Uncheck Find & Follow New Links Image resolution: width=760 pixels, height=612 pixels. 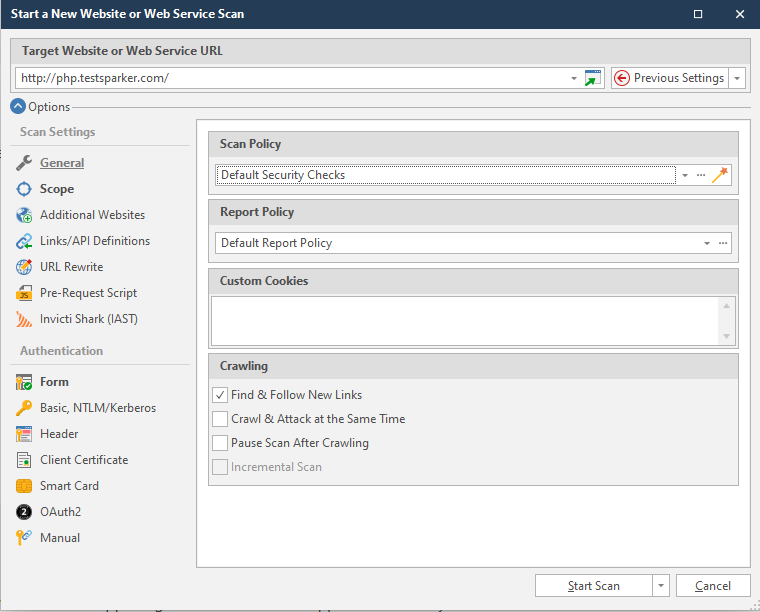[x=220, y=395]
